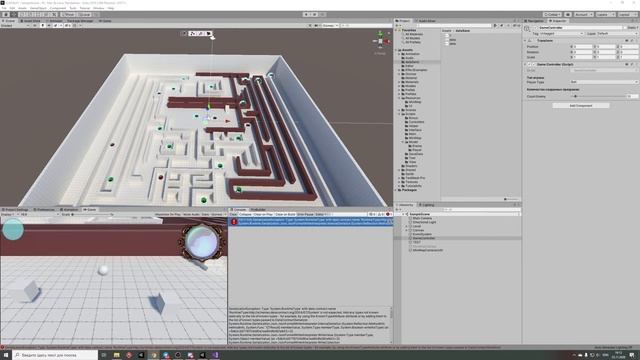Screen dimensions: 640x360
Task: Click the Rotation Y field
Action: pos(607,52)
